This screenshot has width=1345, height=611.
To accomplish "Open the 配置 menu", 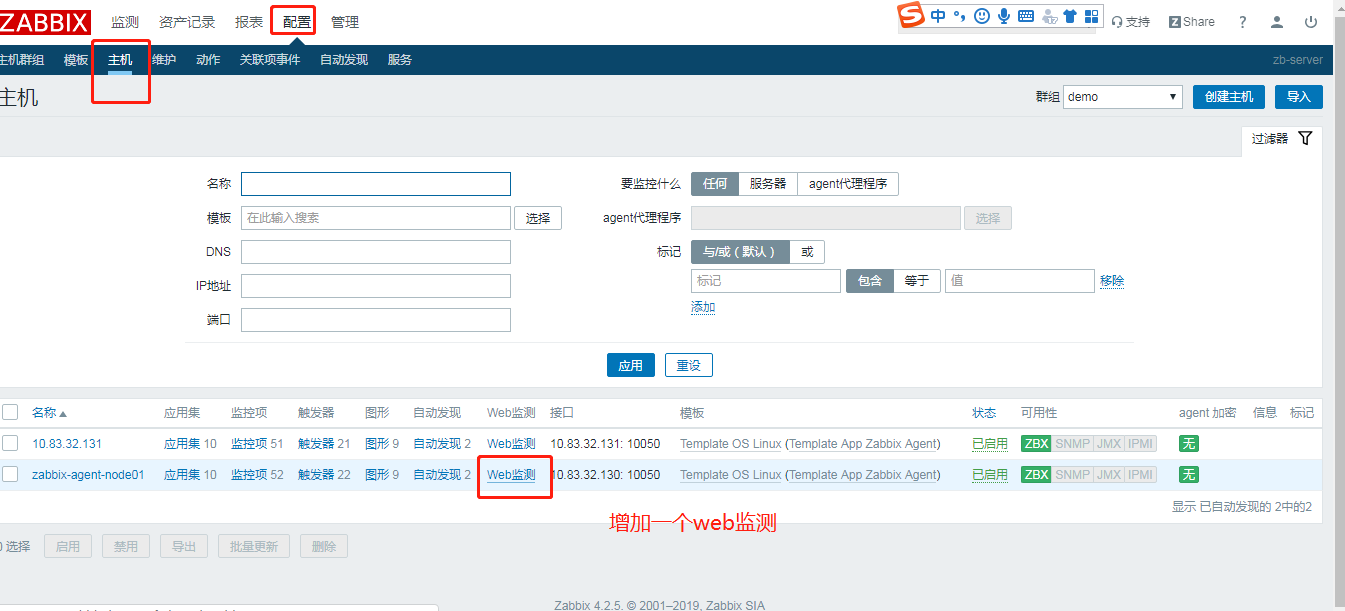I will [297, 22].
